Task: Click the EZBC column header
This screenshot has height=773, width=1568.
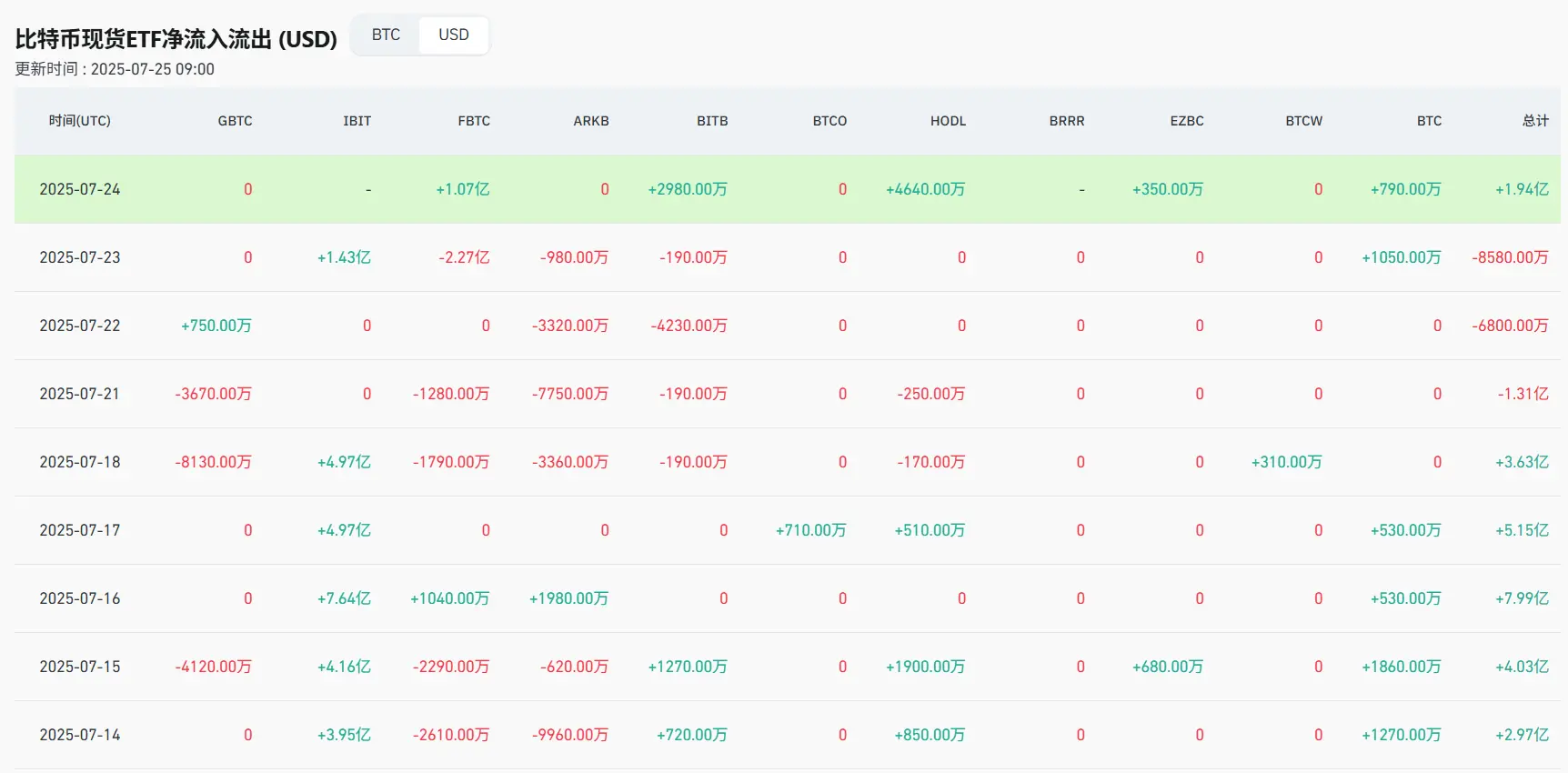Action: pyautogui.click(x=1187, y=121)
